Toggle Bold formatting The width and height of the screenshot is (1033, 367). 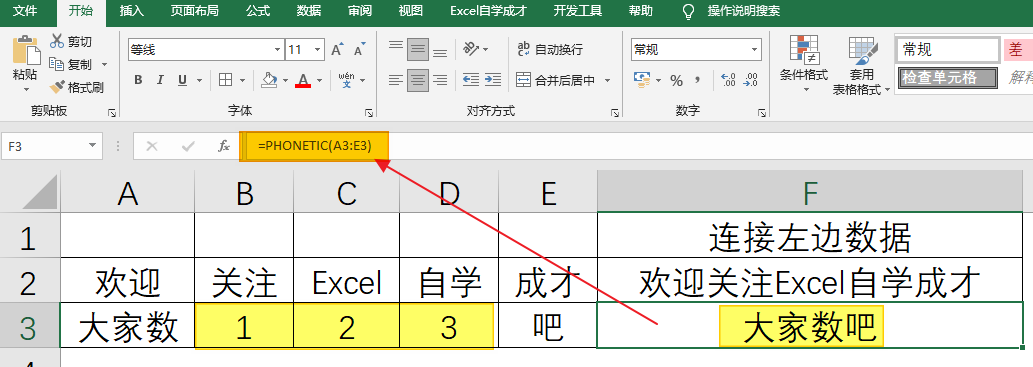[x=138, y=80]
